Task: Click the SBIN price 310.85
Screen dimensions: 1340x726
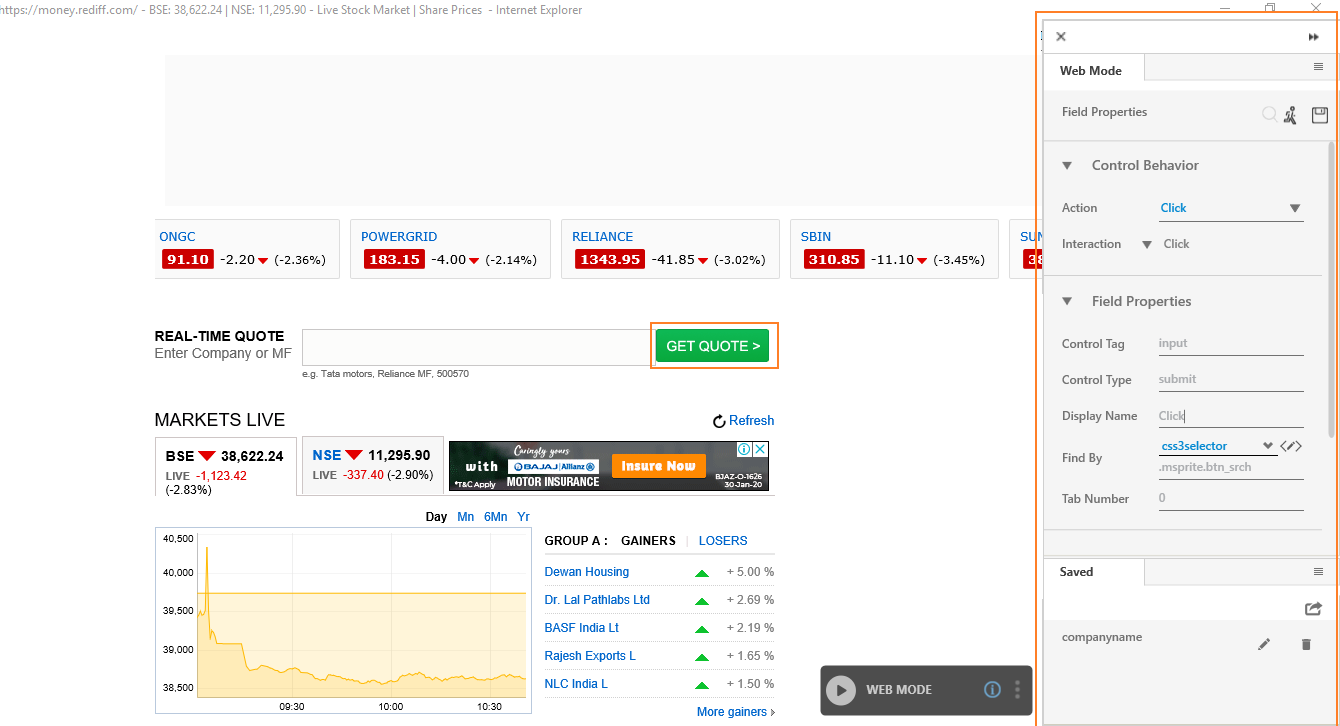Action: point(835,259)
